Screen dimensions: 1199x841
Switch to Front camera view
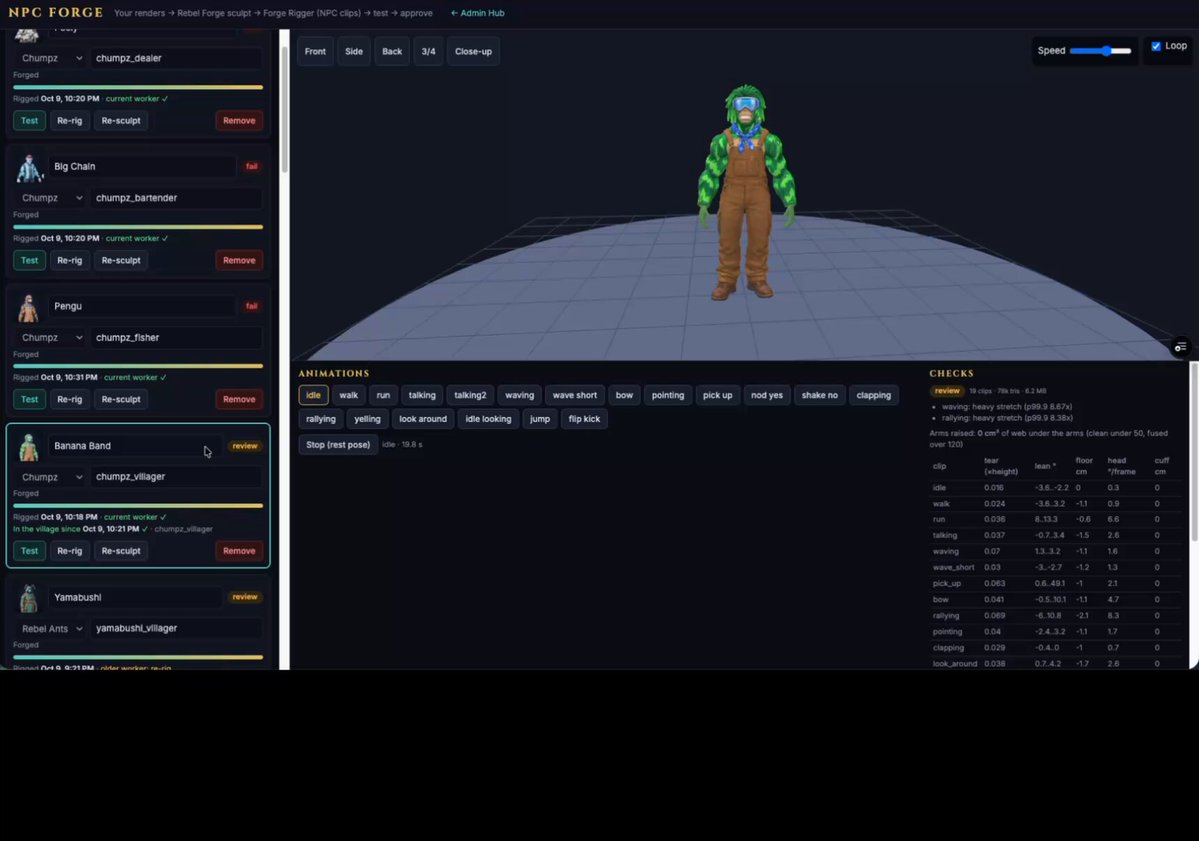[315, 51]
